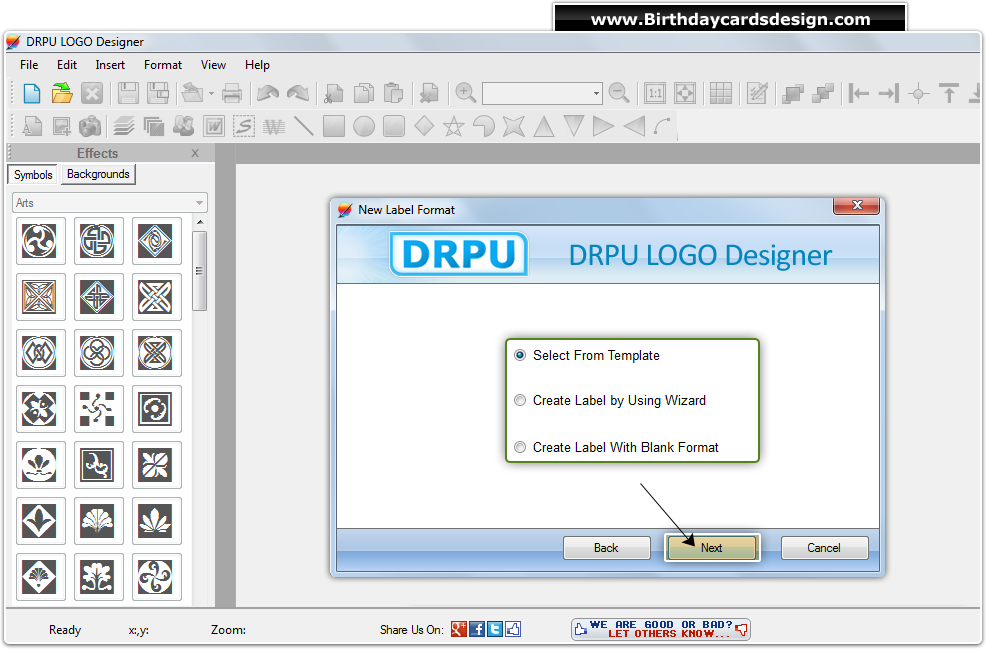Share on Twitter
Image resolution: width=986 pixels, height=649 pixels.
[x=495, y=629]
